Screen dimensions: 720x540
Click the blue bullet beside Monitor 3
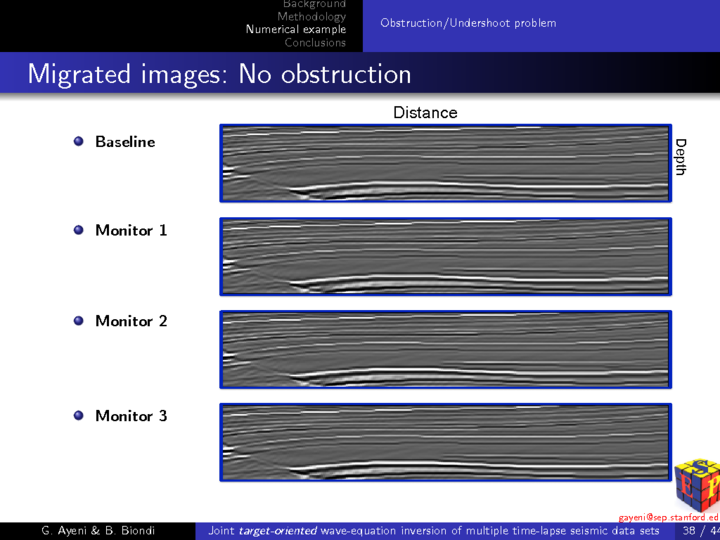coord(79,415)
